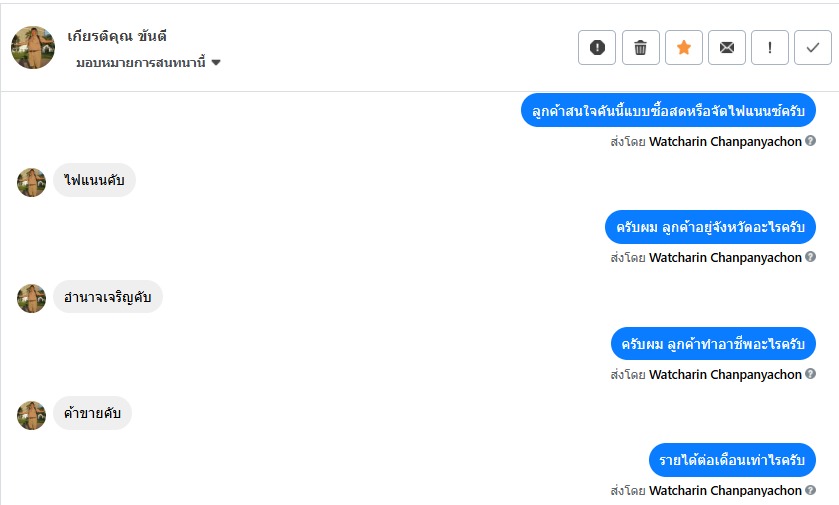Click help icon below ลูกค้าทำอาชีพอะไรครับ message
Screen dimensions: 839x505
[810, 374]
